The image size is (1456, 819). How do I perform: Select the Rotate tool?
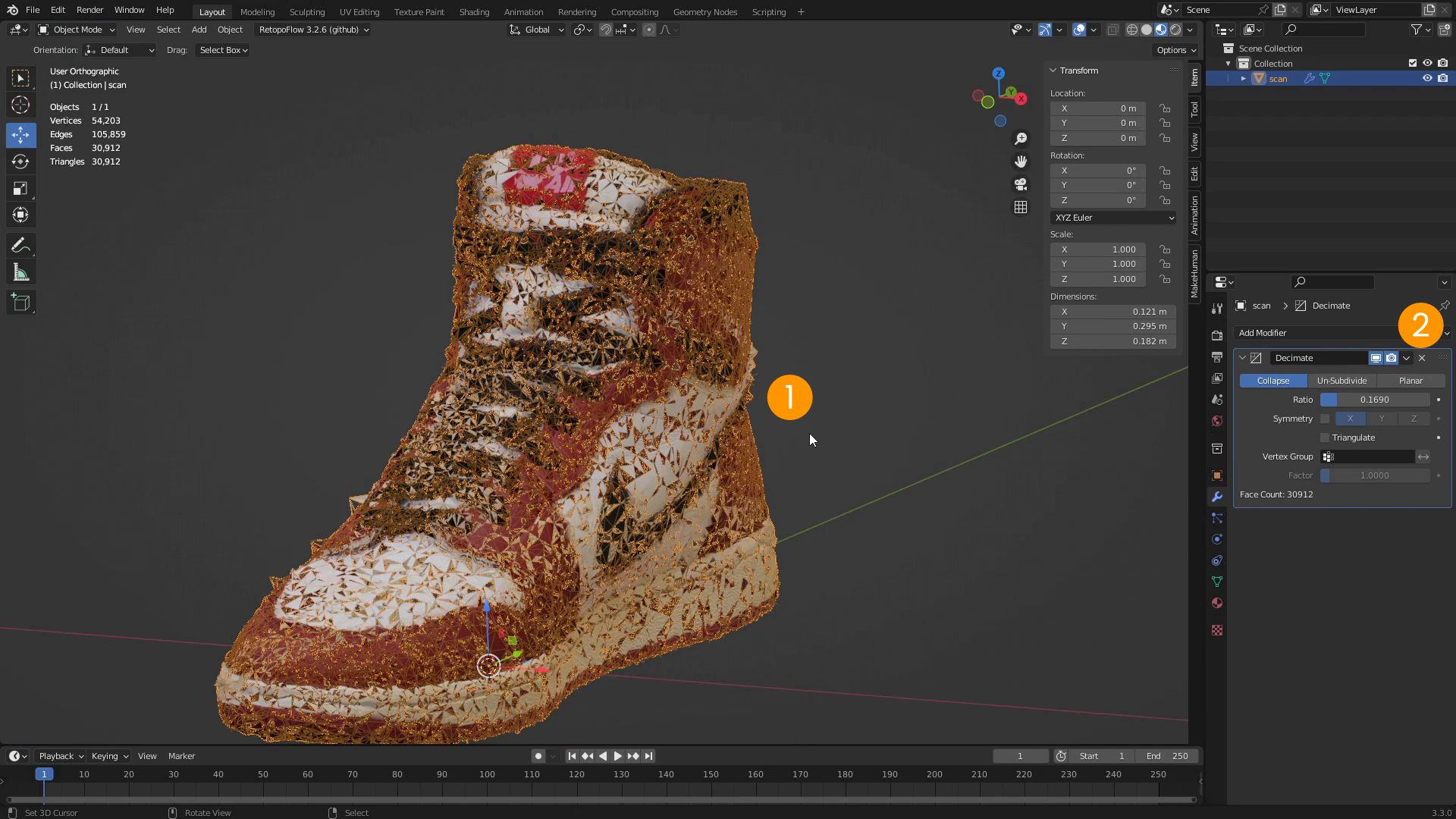tap(20, 162)
